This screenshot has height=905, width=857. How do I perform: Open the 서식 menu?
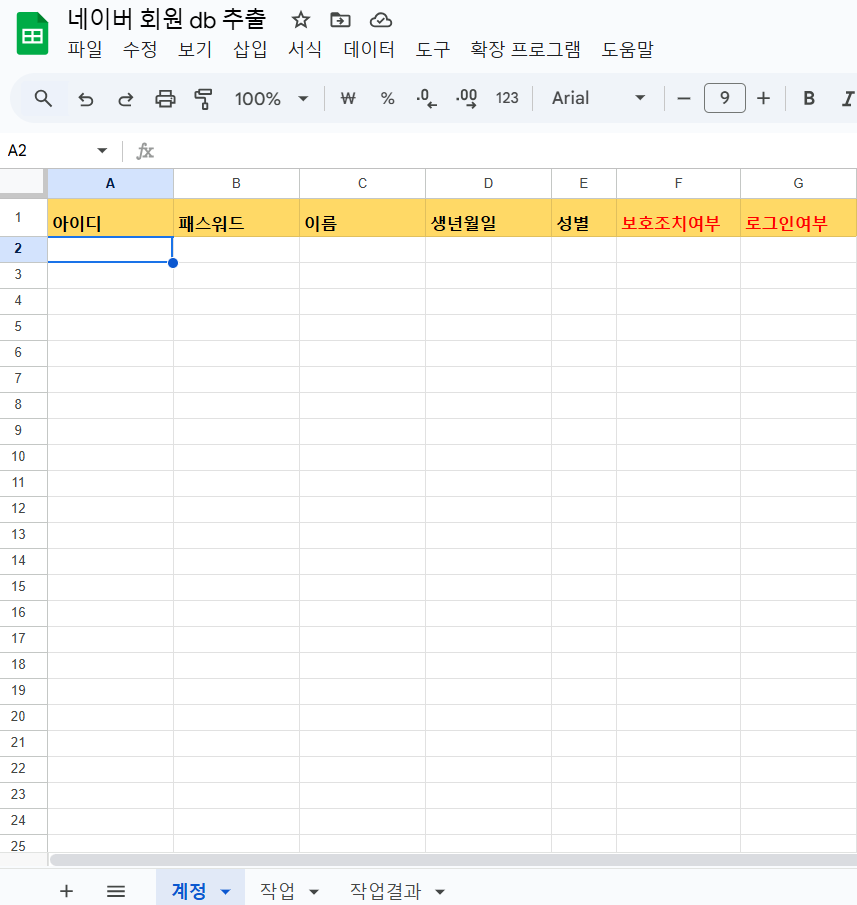click(x=305, y=50)
